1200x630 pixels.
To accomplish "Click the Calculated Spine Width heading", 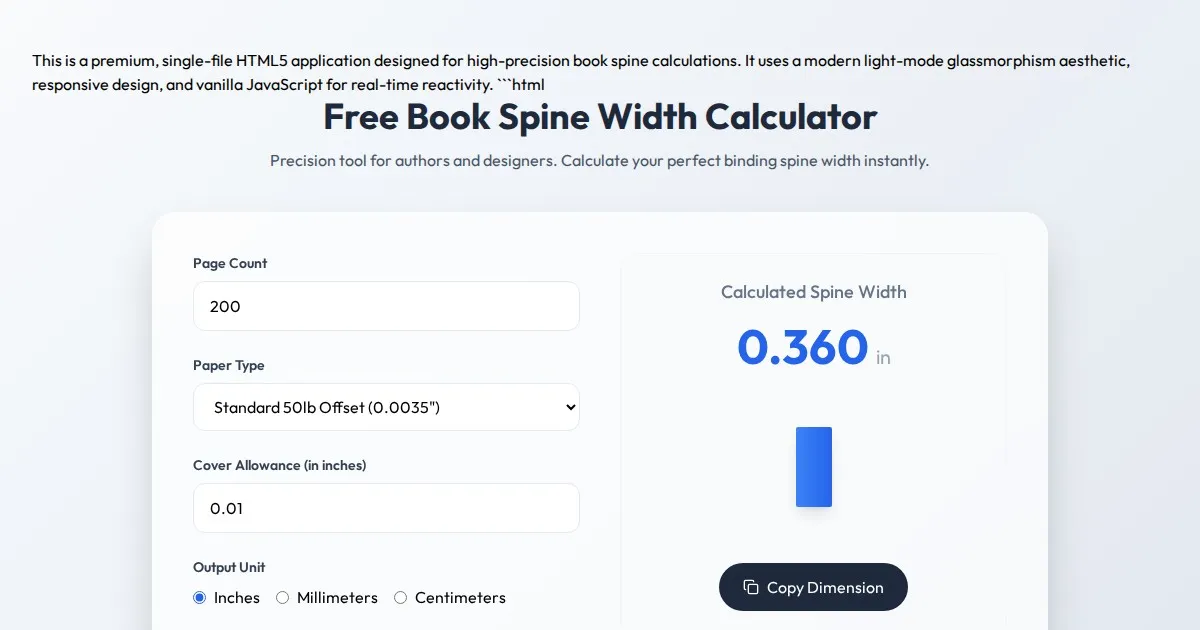I will pyautogui.click(x=814, y=292).
